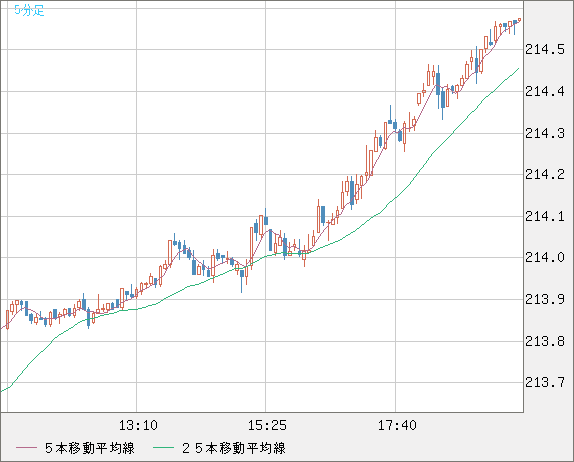
Task: Click the 13:10 time axis label
Action: coord(138,425)
